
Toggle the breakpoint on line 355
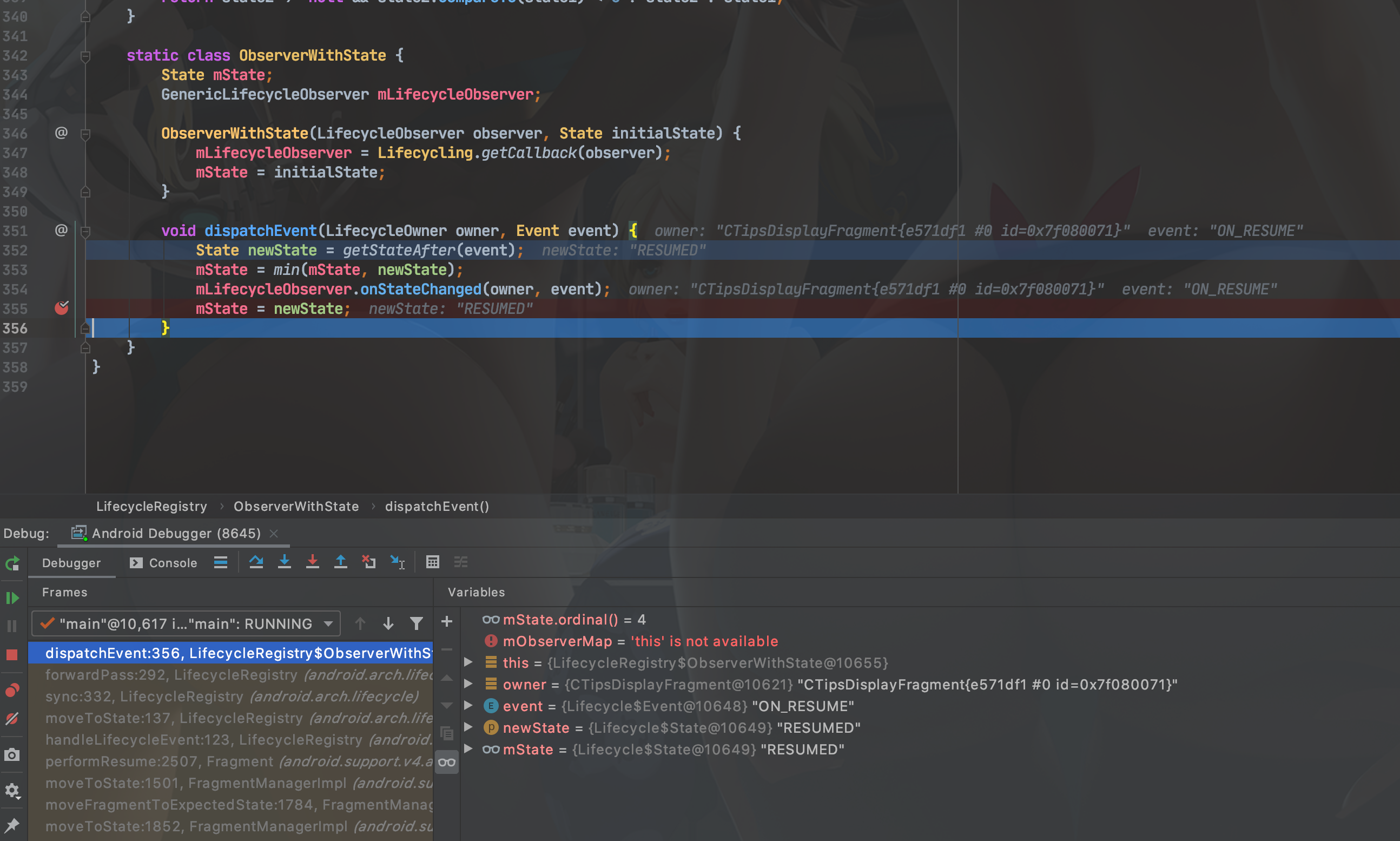(61, 308)
